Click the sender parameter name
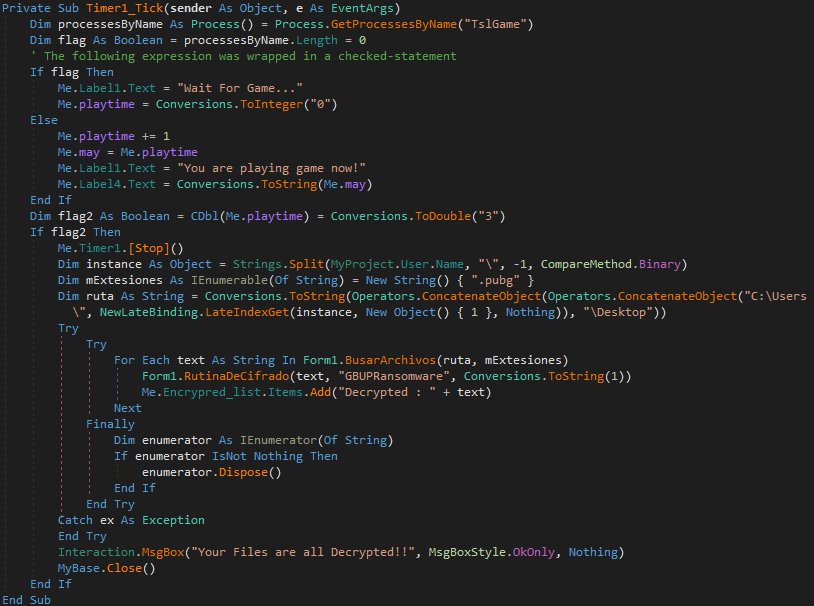 [191, 8]
